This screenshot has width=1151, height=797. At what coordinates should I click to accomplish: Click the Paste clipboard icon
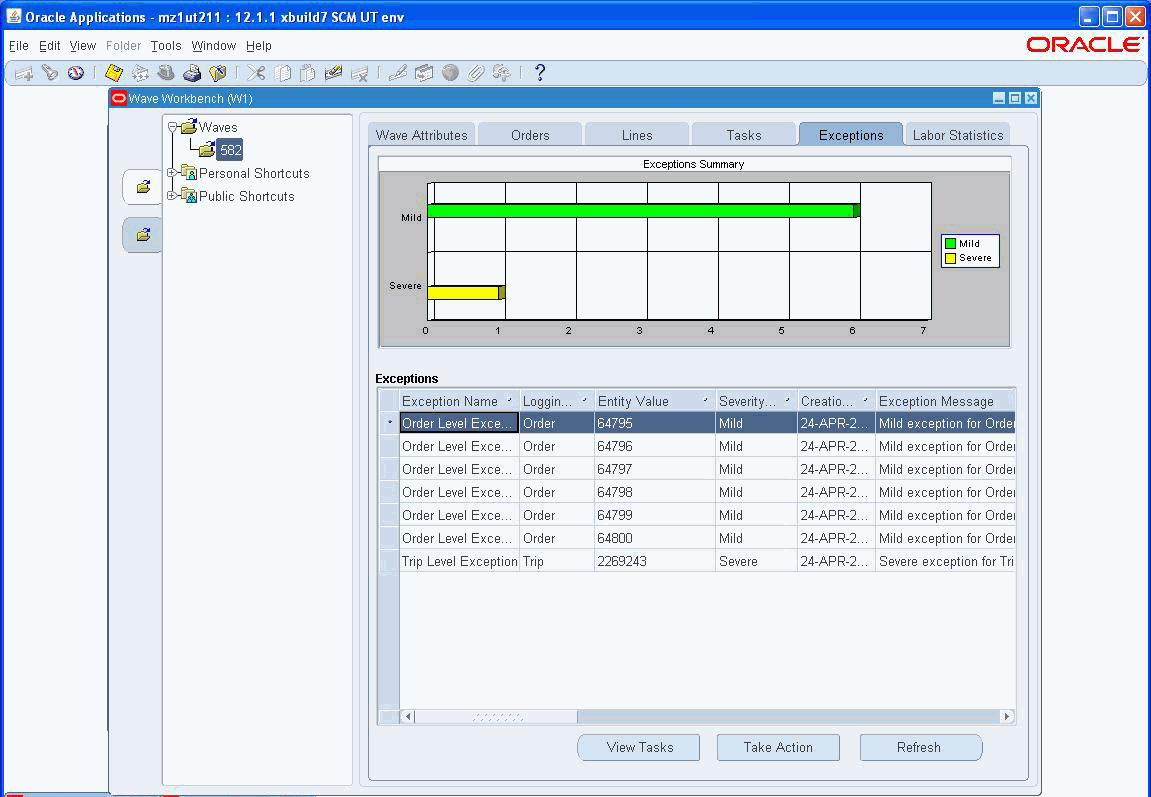308,73
